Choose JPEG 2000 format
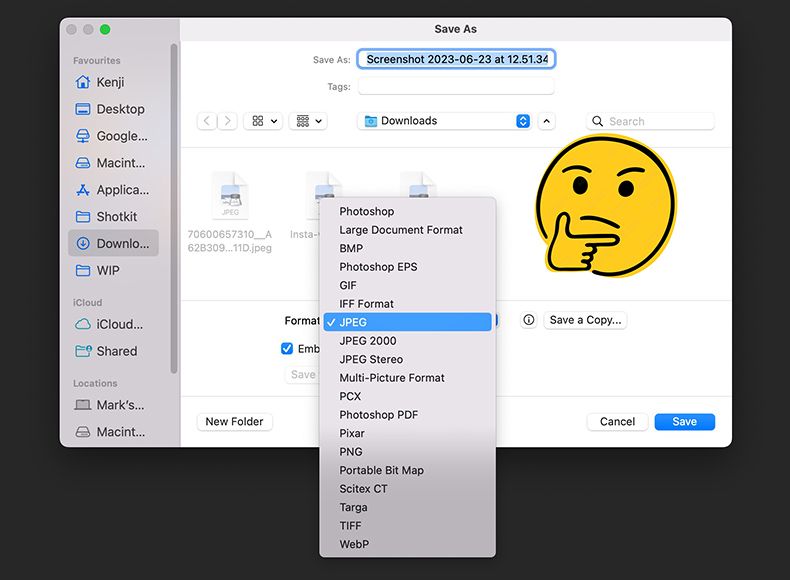The width and height of the screenshot is (790, 580). tap(407, 341)
